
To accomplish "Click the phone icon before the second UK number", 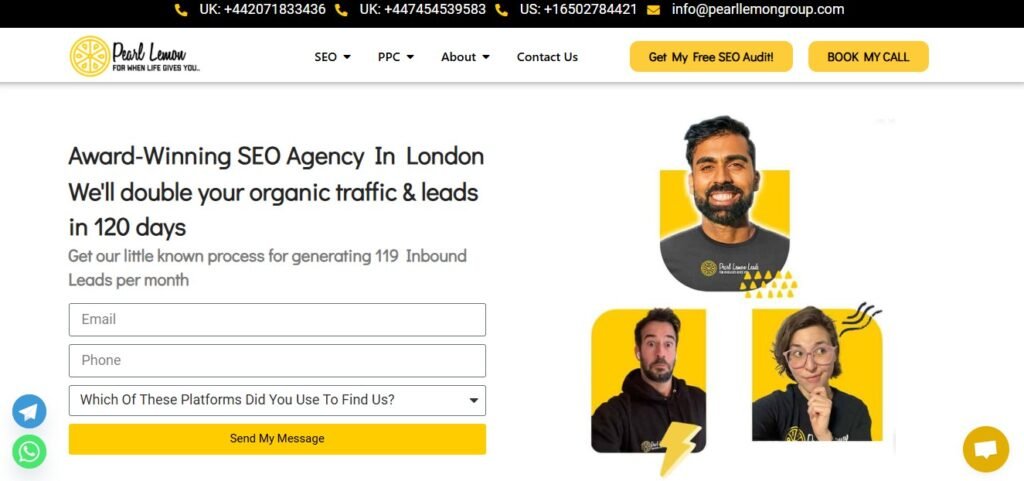I will (x=341, y=10).
